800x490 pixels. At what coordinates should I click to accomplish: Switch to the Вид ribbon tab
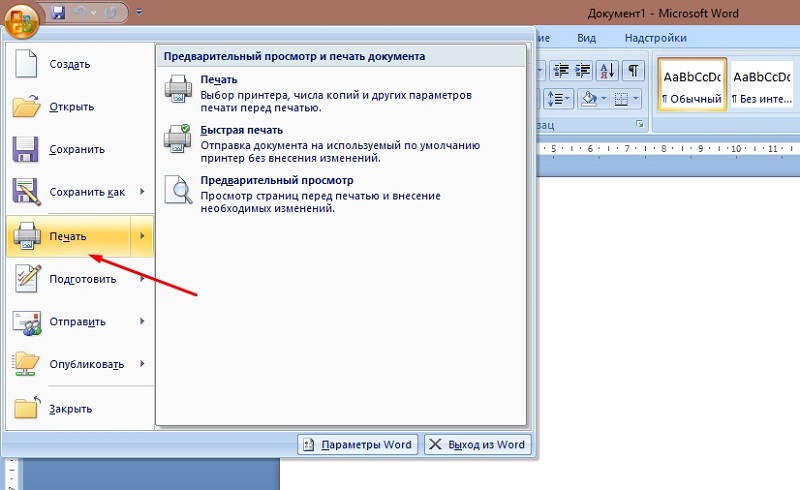[x=587, y=38]
